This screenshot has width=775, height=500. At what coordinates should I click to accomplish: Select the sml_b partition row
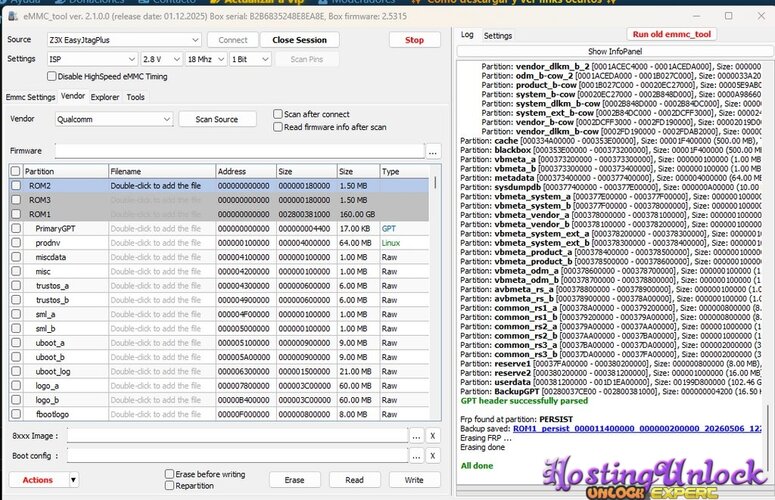pyautogui.click(x=219, y=329)
